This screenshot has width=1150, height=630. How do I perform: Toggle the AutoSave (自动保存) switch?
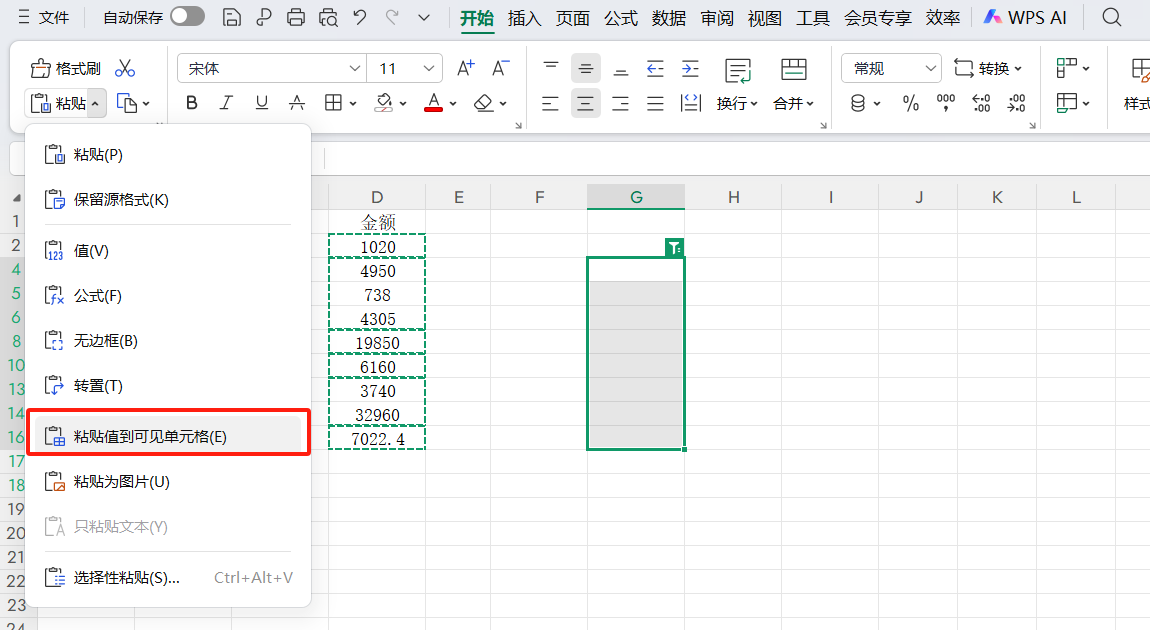(187, 17)
